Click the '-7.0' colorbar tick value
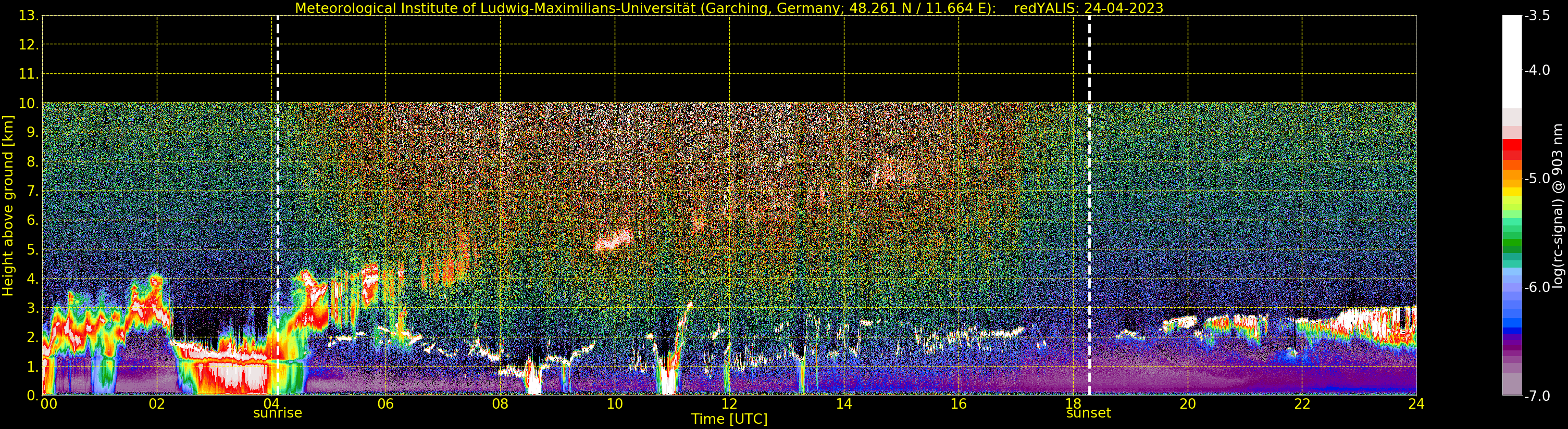This screenshot has width=1568, height=429. tap(1538, 396)
